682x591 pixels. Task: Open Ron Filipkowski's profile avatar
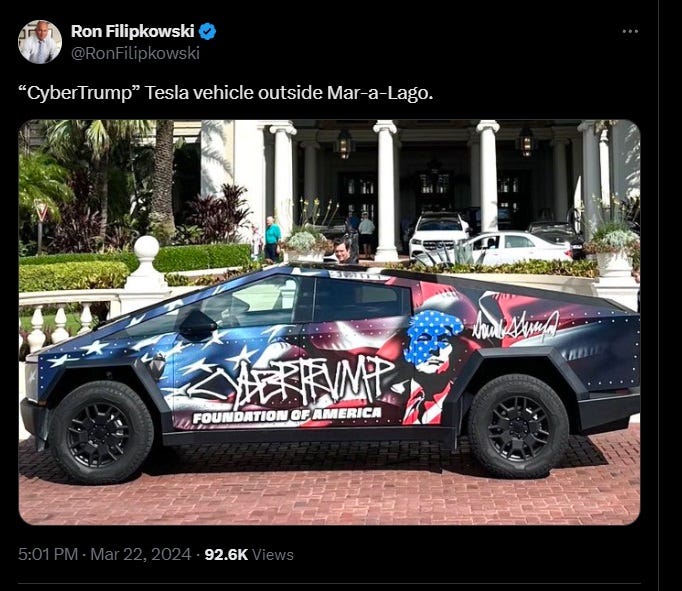[40, 42]
